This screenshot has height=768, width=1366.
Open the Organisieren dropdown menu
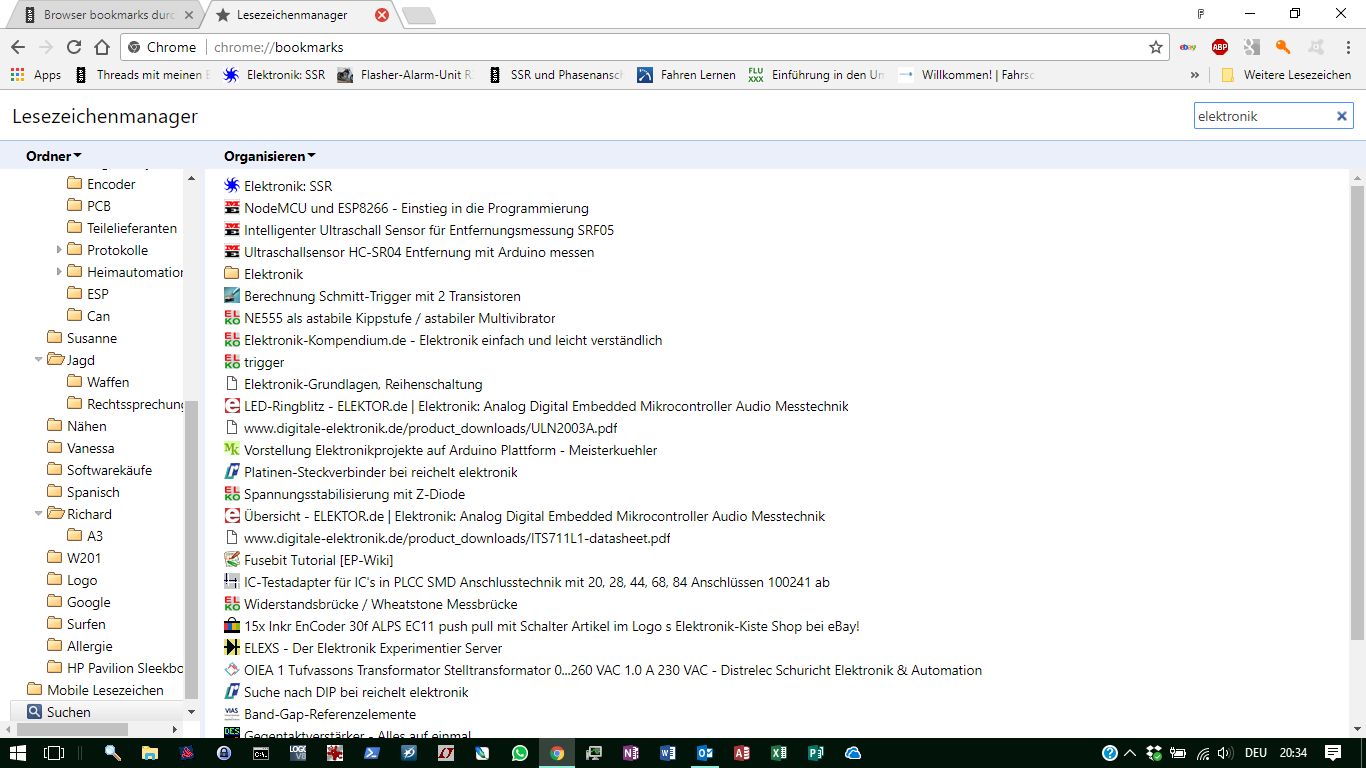[x=270, y=156]
